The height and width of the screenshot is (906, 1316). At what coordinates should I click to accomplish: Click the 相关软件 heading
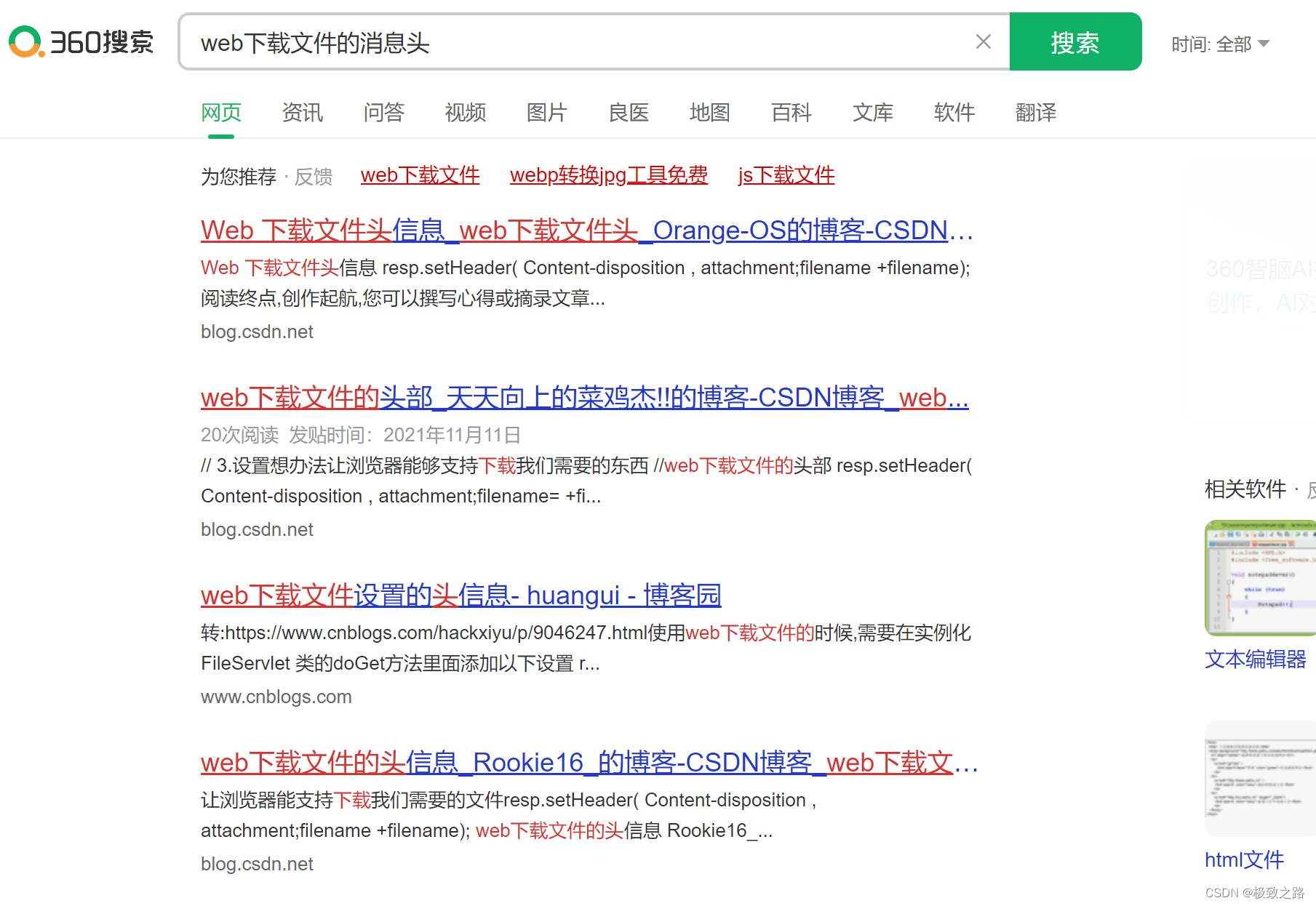click(x=1245, y=489)
